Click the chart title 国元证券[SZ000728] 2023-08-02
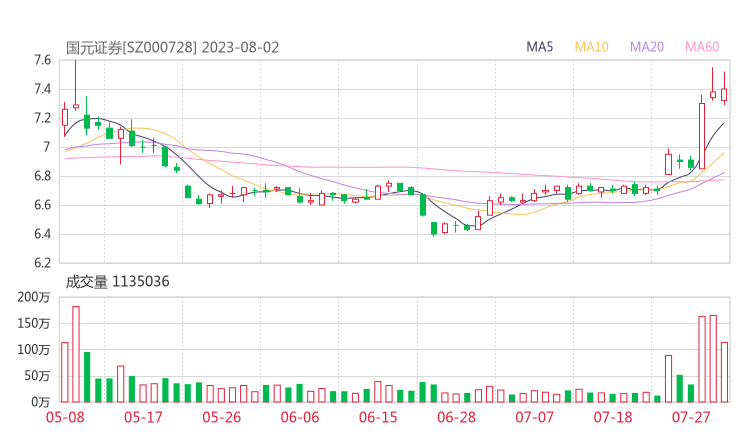The image size is (740, 440). 172,48
